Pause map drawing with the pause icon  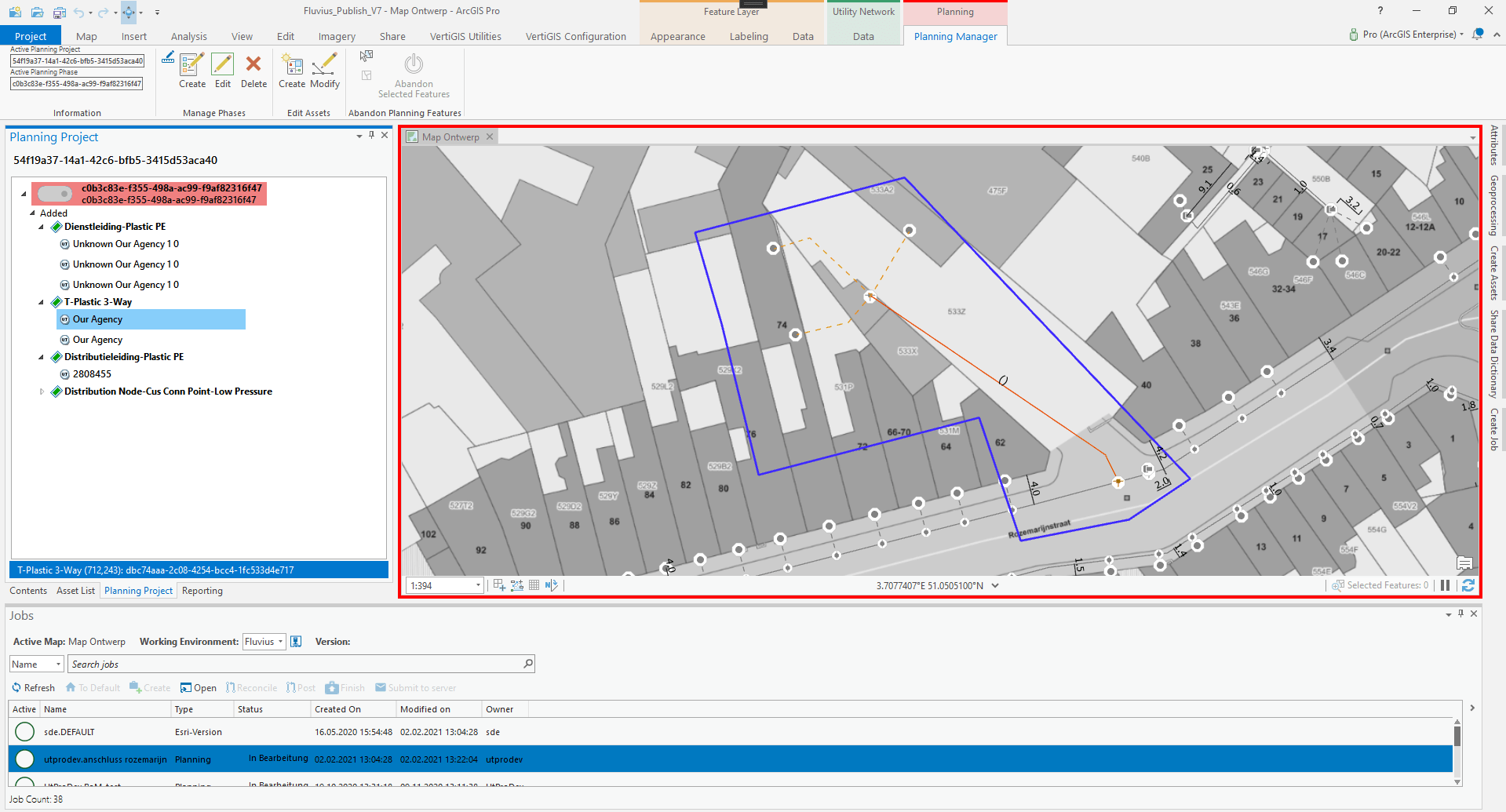[1445, 585]
